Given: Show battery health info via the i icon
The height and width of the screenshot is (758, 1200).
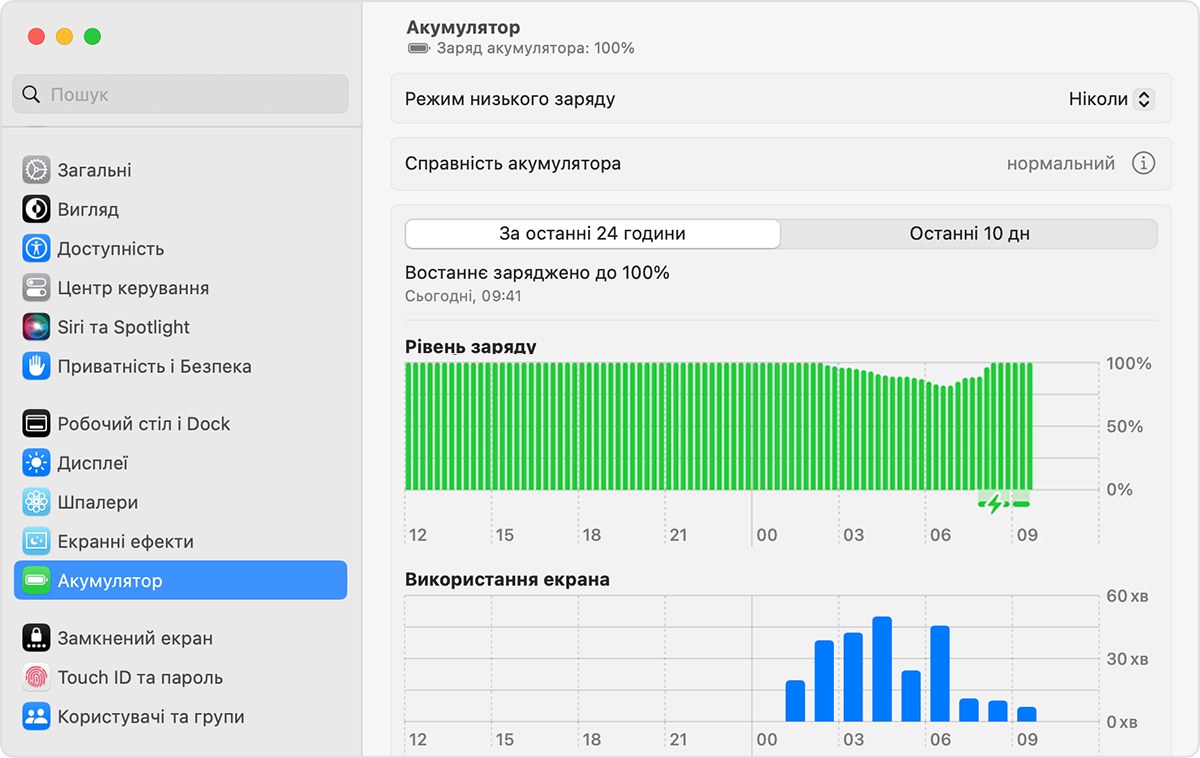Looking at the screenshot, I should [x=1143, y=163].
